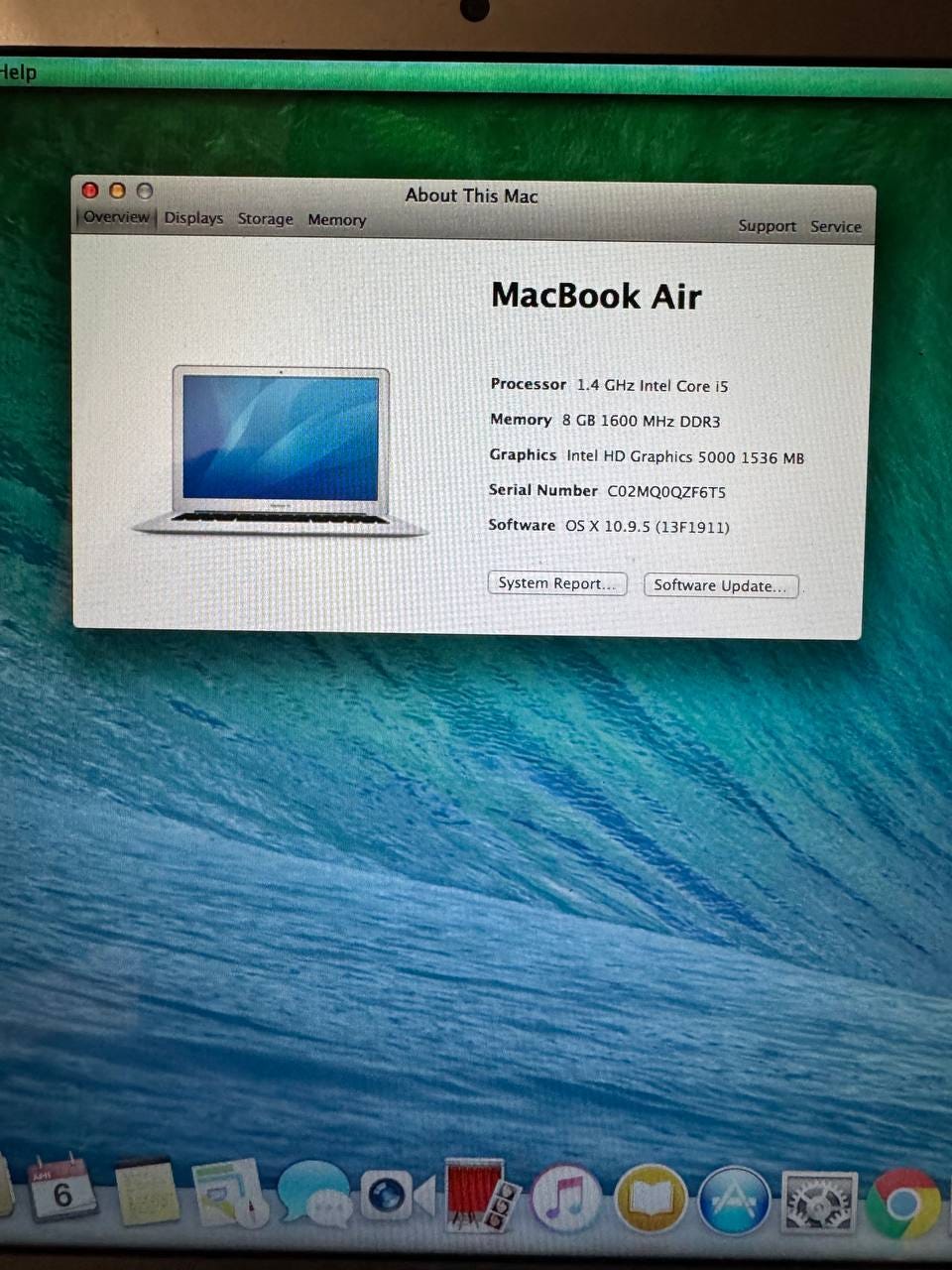Switch to the Overview tab
Image resolution: width=952 pixels, height=1270 pixels.
(116, 217)
